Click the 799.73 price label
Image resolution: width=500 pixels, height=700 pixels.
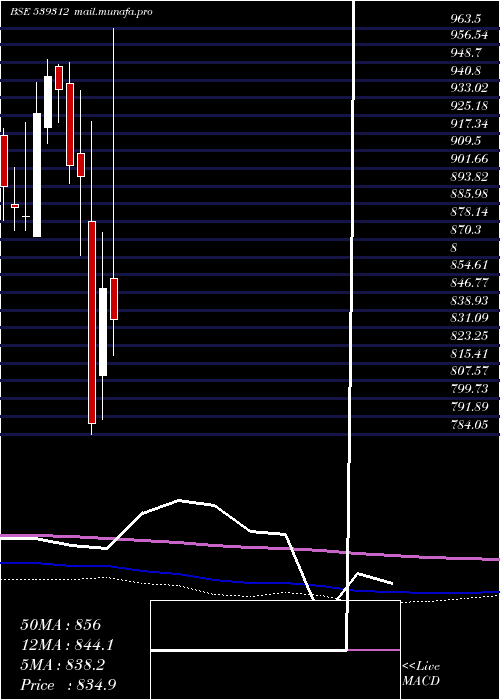point(469,388)
